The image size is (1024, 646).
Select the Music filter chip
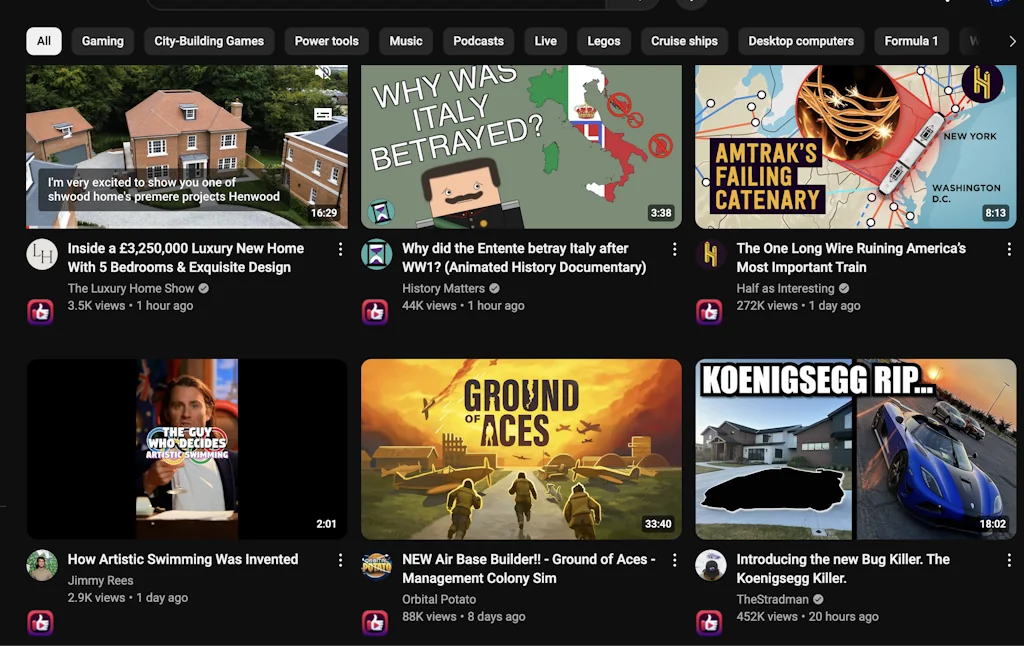click(406, 41)
